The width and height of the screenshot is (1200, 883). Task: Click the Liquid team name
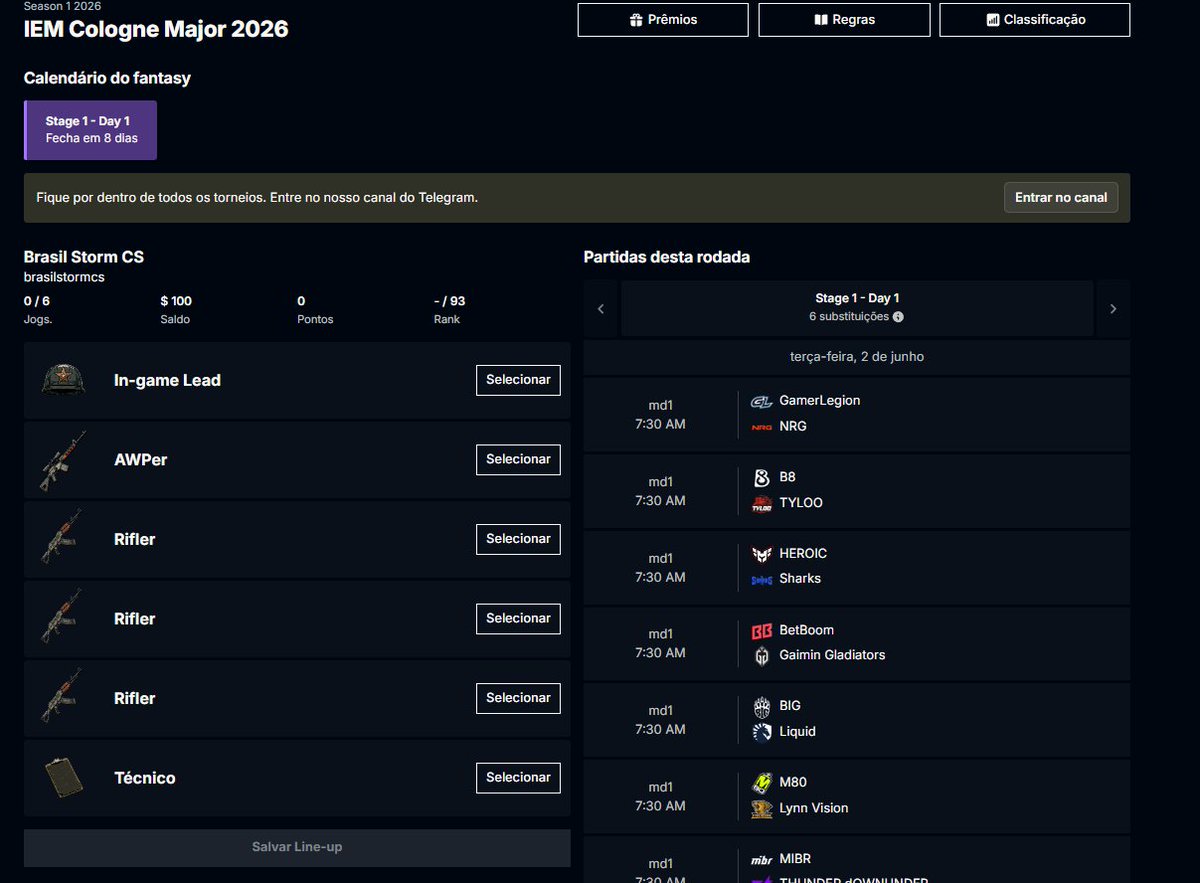pyautogui.click(x=798, y=731)
